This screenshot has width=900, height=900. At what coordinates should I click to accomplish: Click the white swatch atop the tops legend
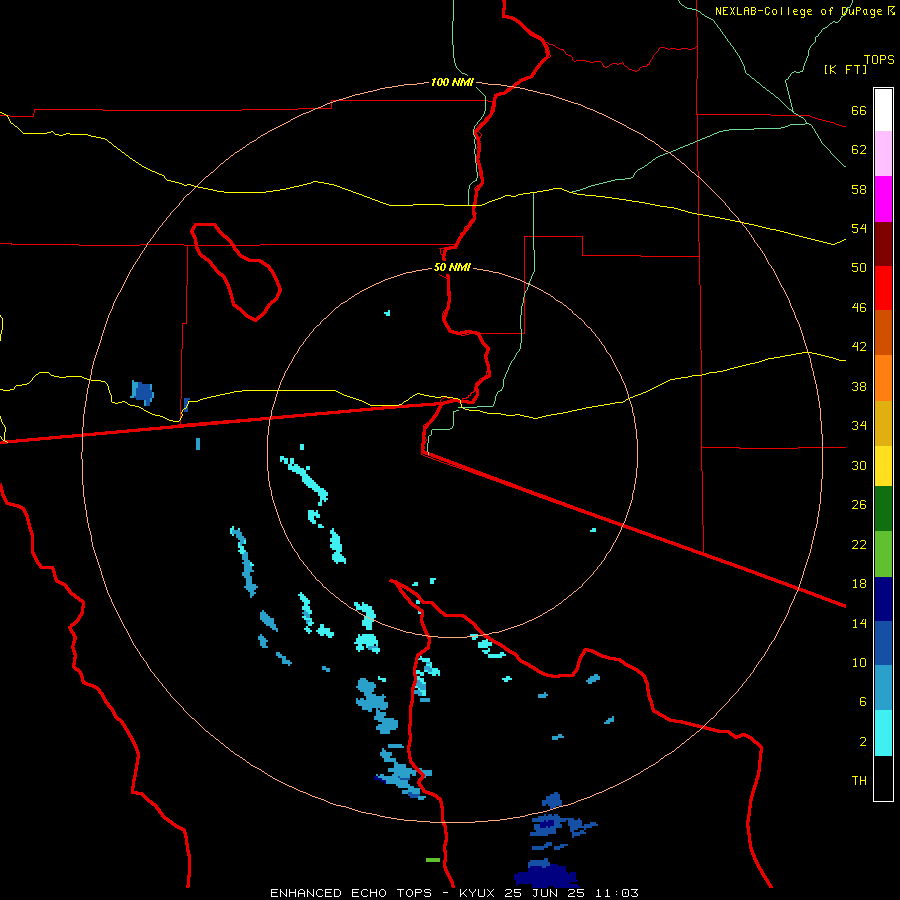(x=883, y=110)
